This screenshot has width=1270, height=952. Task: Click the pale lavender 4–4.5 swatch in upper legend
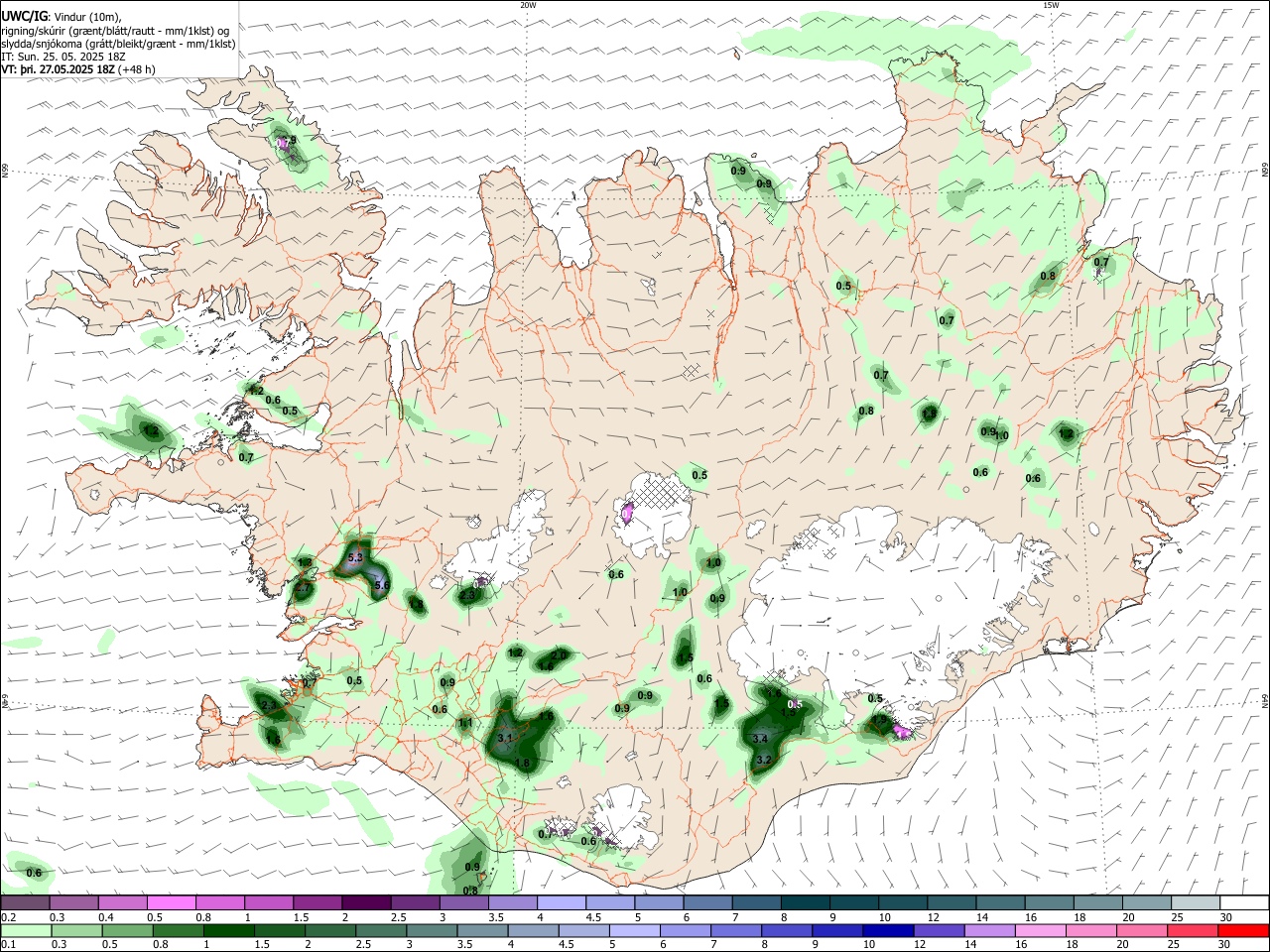point(560,902)
